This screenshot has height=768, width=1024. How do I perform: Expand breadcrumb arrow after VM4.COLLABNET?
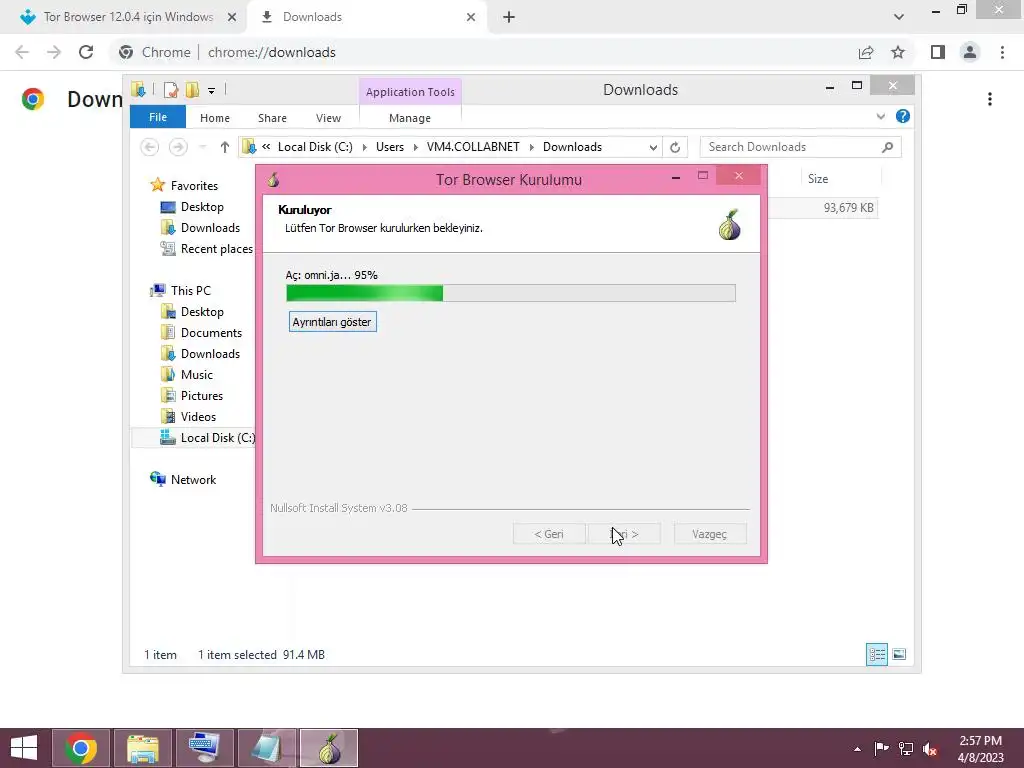click(531, 148)
